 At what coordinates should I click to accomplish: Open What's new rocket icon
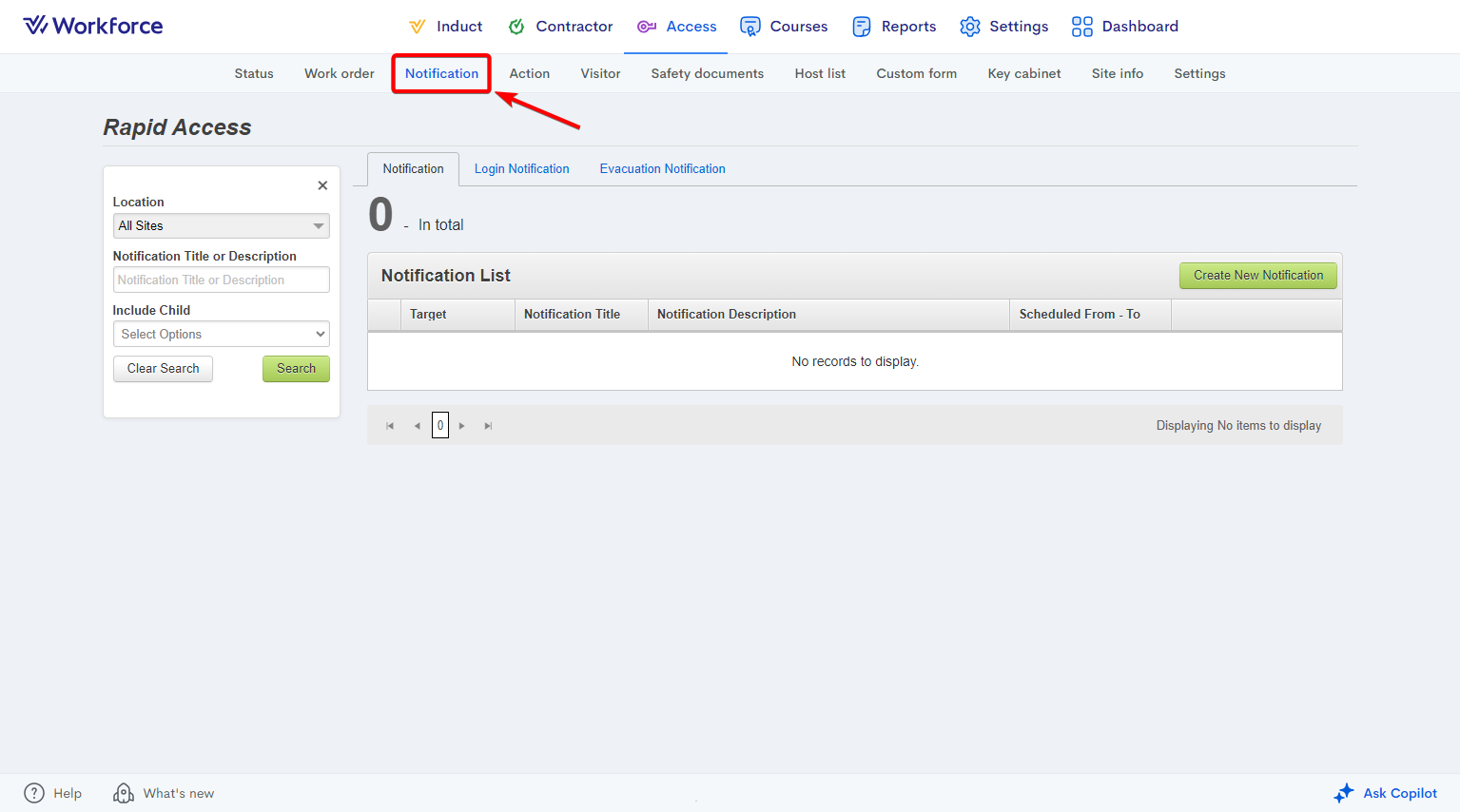[124, 793]
